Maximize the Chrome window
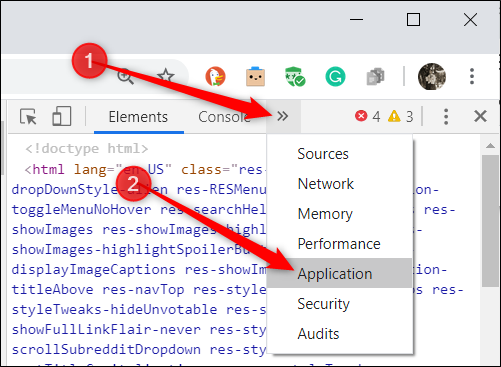Image resolution: width=501 pixels, height=367 pixels. point(413,20)
